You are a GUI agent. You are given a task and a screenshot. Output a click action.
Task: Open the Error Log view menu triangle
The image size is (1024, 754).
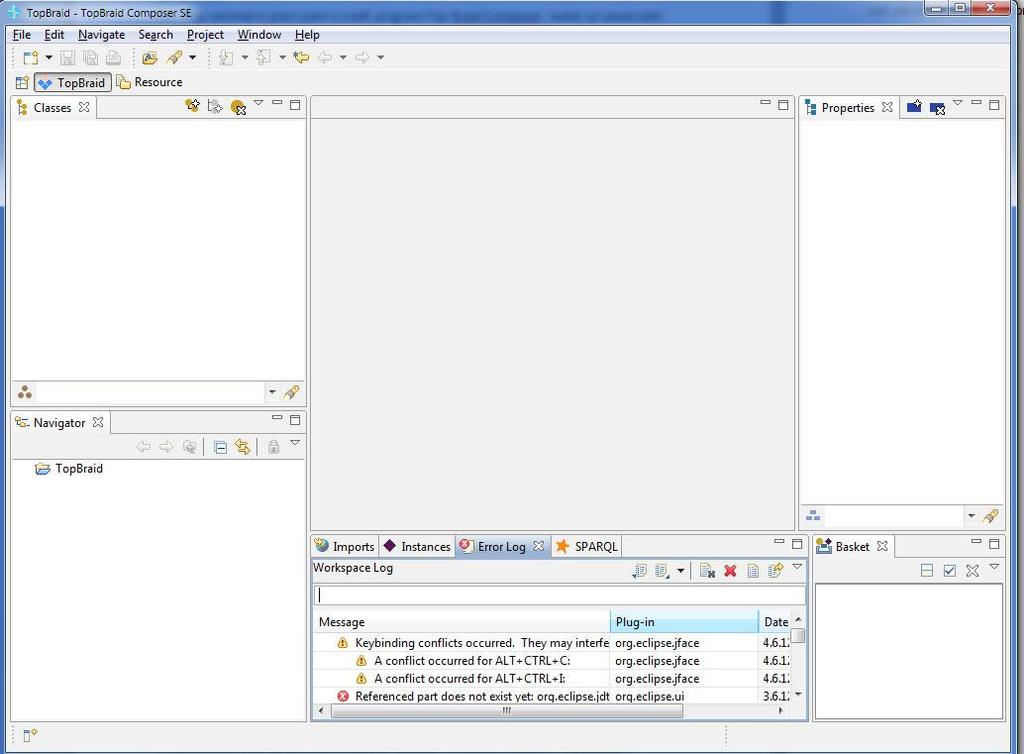(x=797, y=567)
